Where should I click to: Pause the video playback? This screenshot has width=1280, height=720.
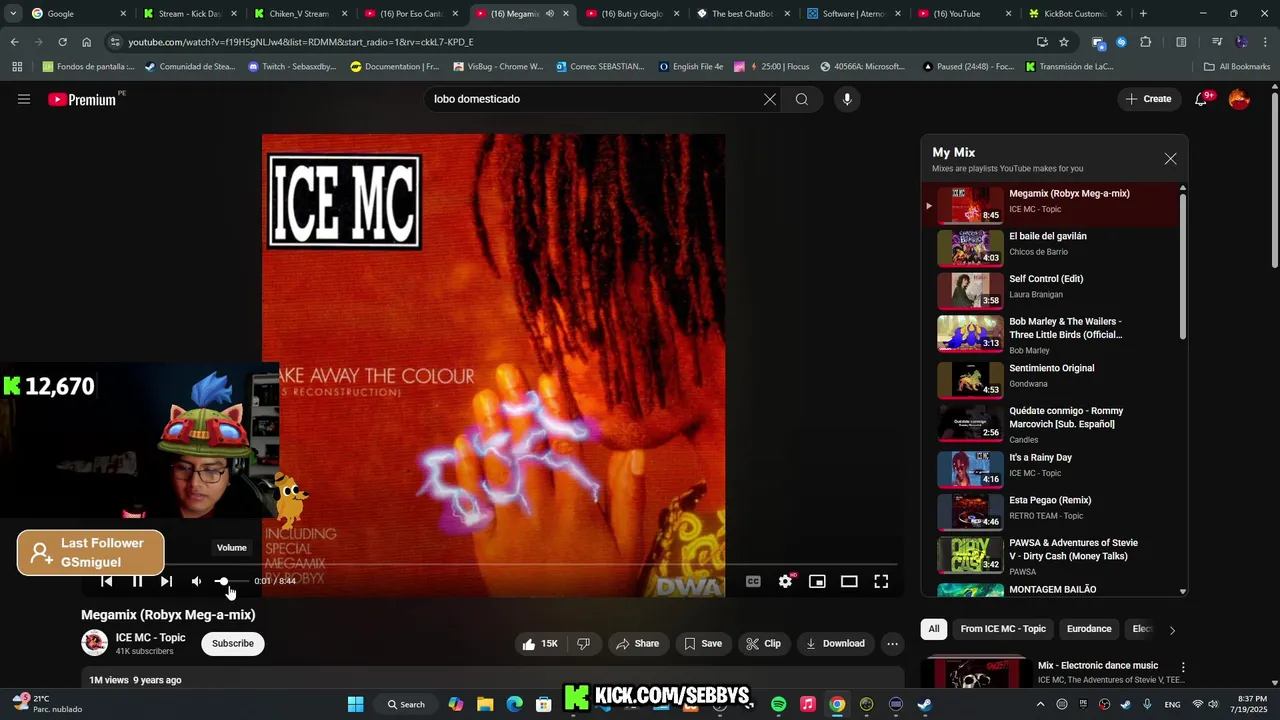pos(137,581)
